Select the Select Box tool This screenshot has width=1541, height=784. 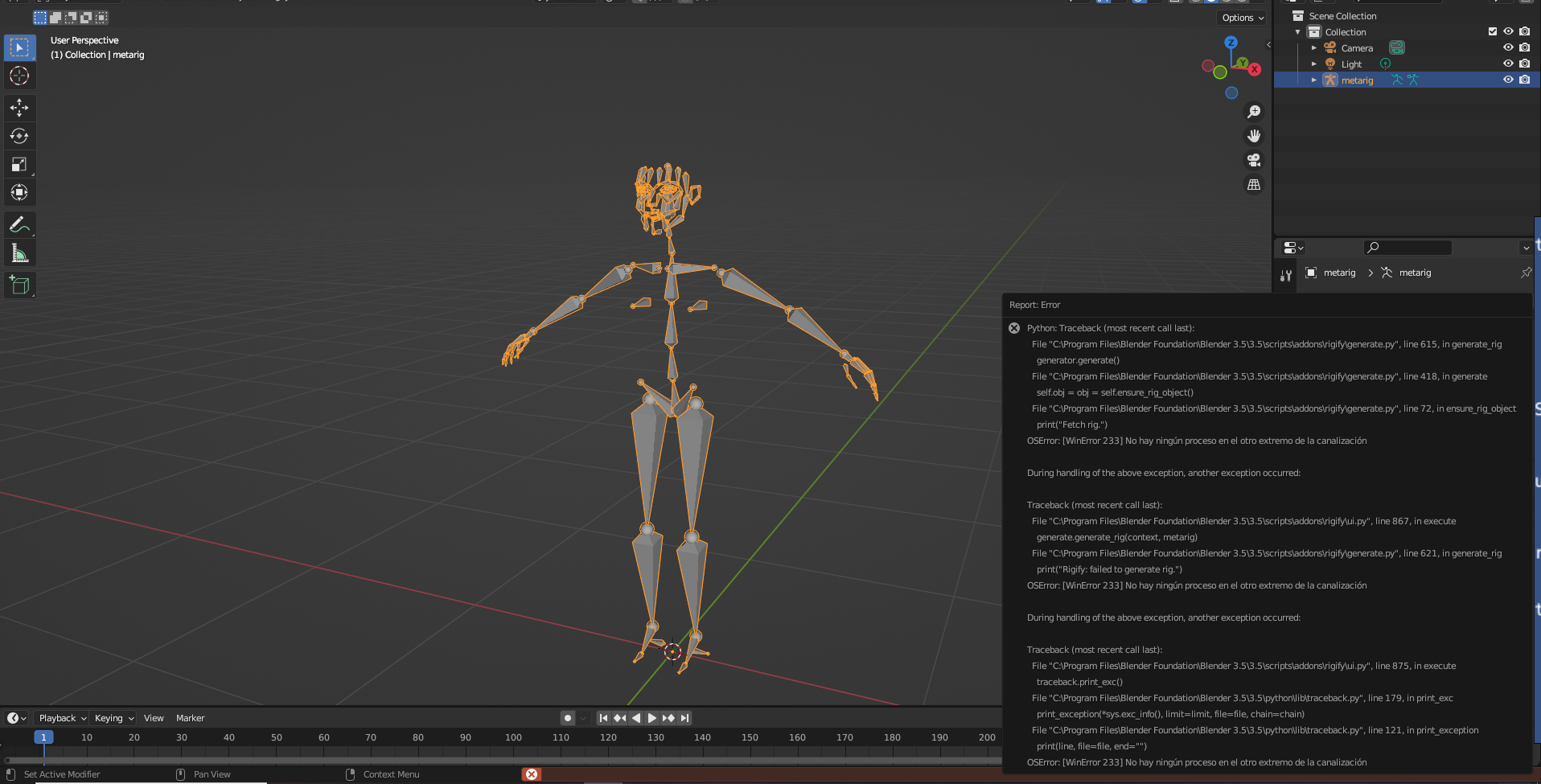(19, 47)
